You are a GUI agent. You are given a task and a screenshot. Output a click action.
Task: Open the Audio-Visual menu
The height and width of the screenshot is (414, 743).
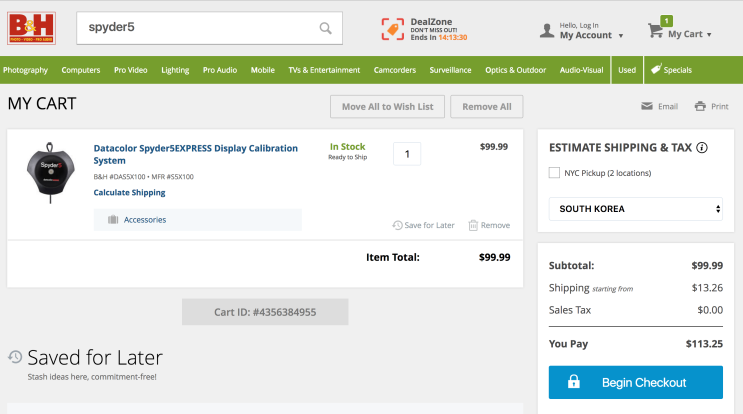tap(581, 70)
